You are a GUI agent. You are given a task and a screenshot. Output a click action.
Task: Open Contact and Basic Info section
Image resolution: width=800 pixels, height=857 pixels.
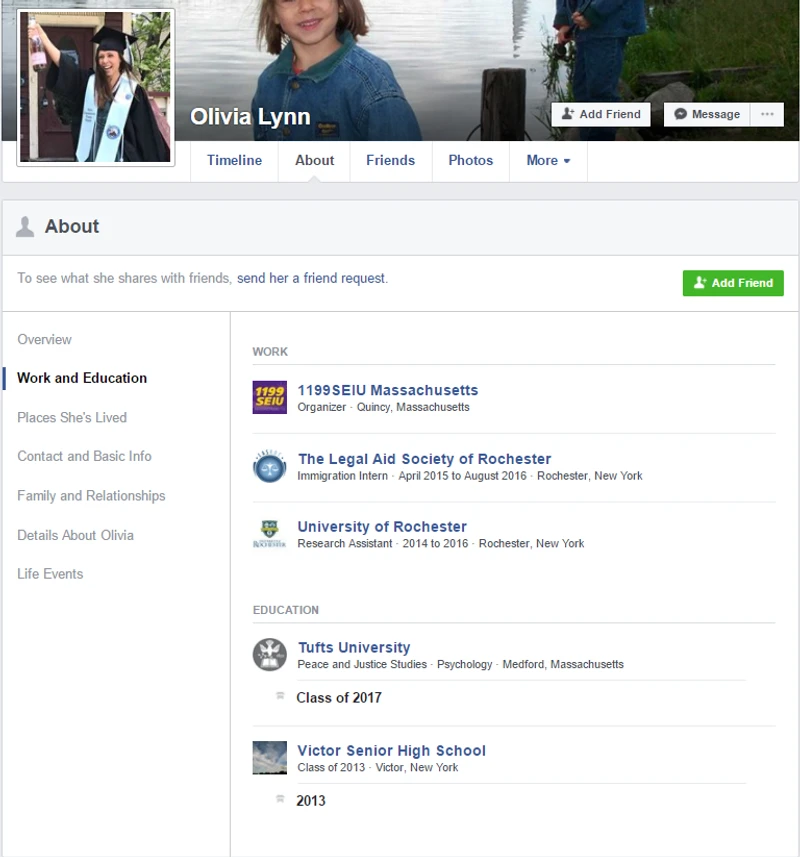pyautogui.click(x=84, y=456)
